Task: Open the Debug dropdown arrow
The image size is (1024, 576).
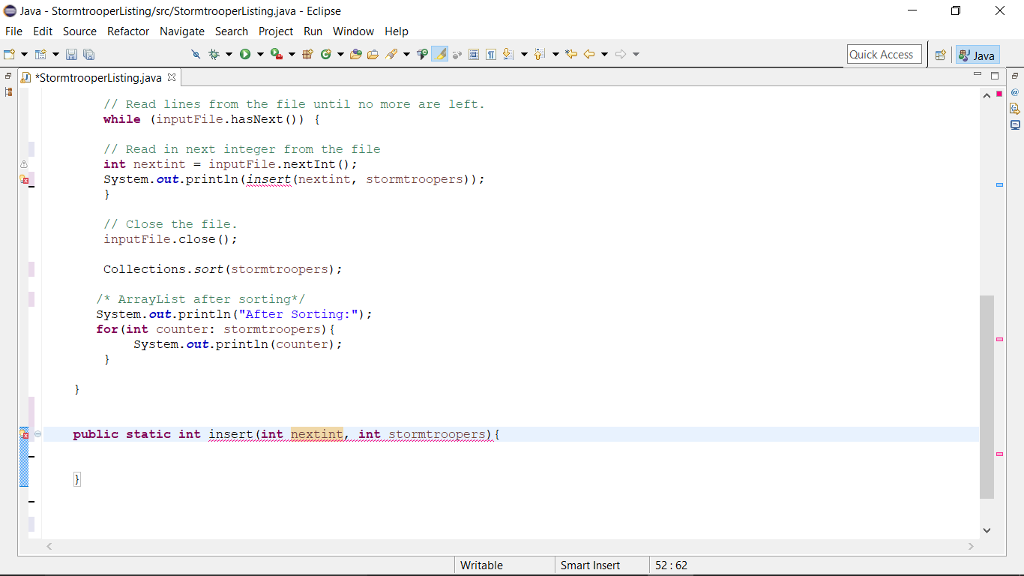Action: click(229, 54)
